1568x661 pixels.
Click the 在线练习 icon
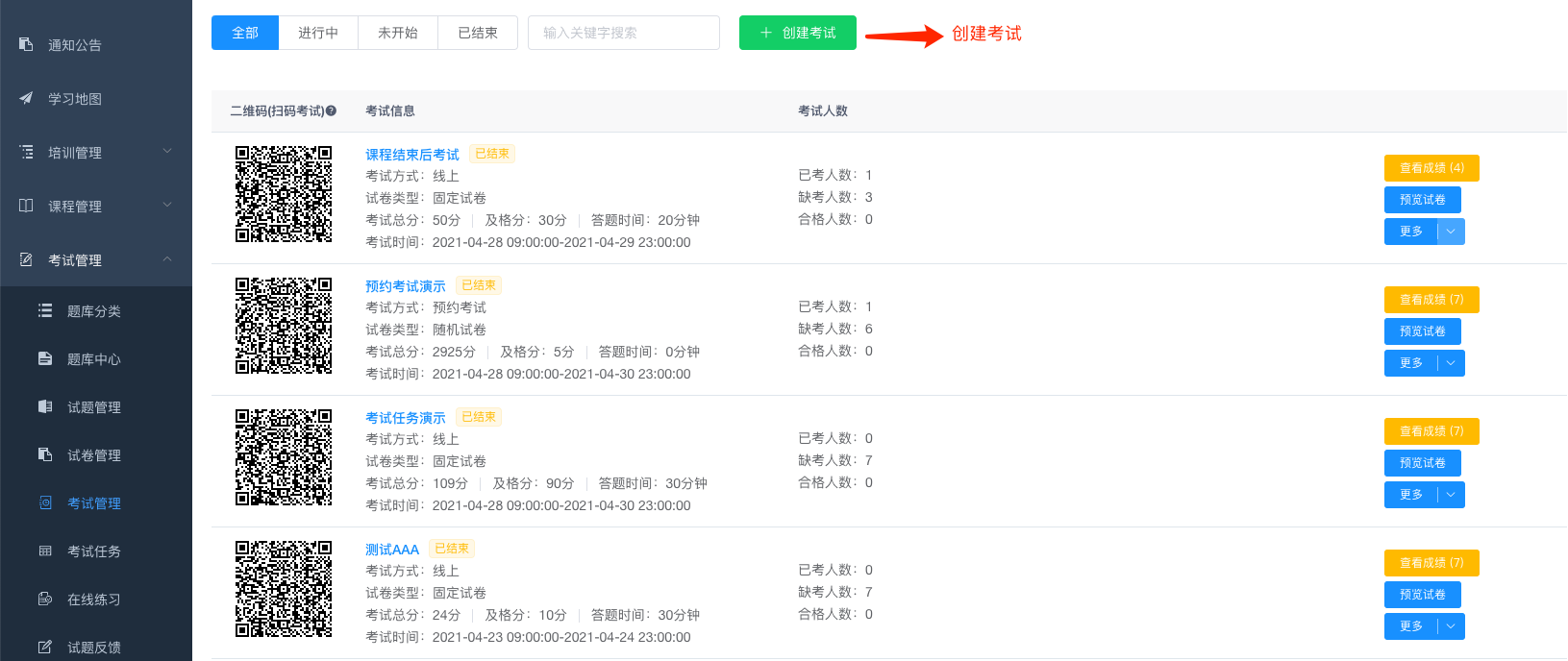click(x=45, y=599)
